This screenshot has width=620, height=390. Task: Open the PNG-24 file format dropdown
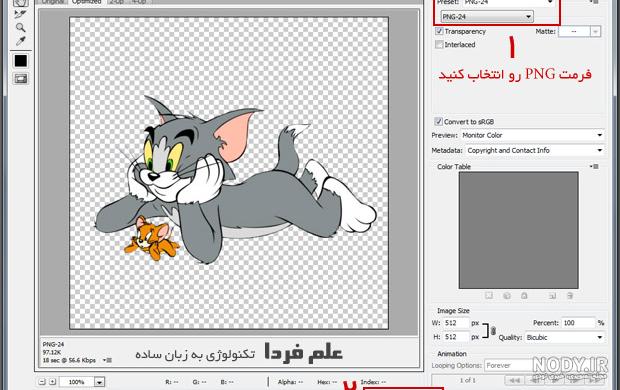487,17
